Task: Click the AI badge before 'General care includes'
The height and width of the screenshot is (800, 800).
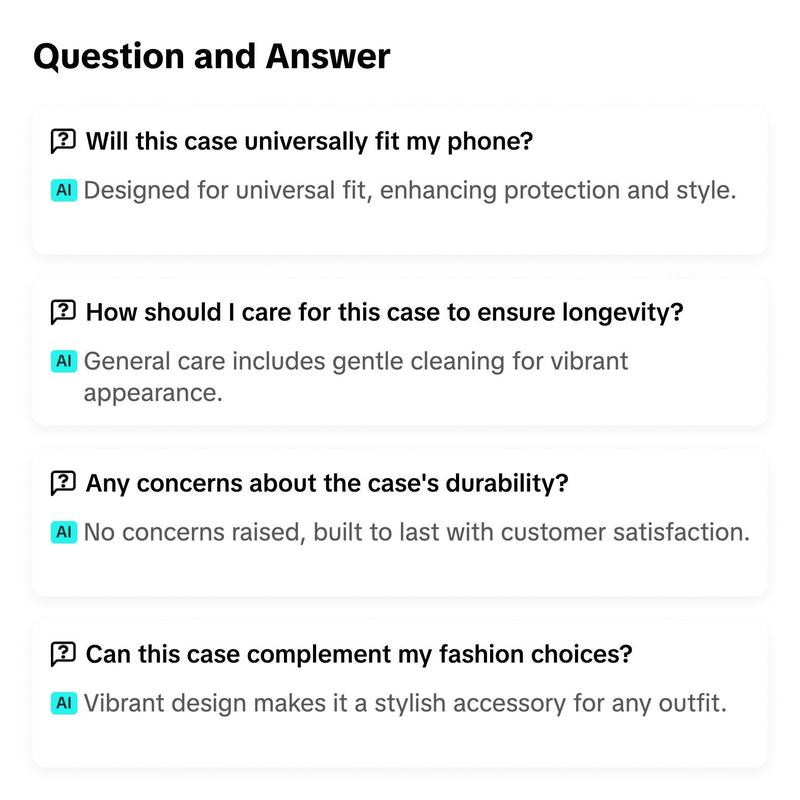Action: [x=64, y=361]
